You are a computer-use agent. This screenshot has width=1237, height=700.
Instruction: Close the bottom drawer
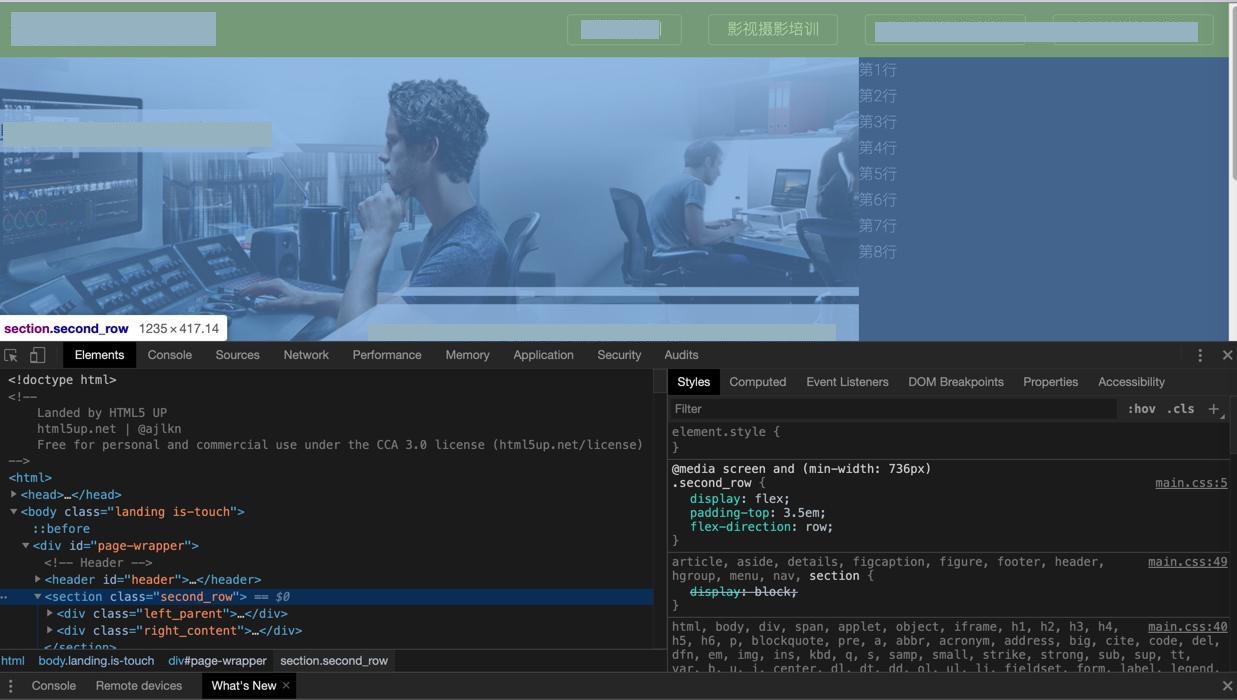pyautogui.click(x=1227, y=686)
